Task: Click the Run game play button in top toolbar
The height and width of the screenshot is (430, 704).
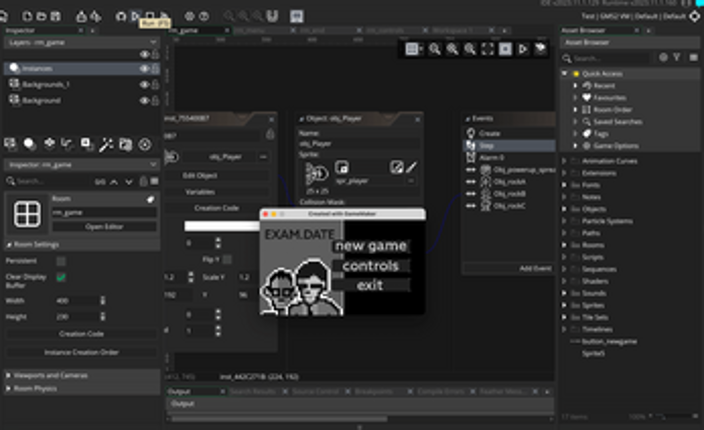Action: (135, 16)
